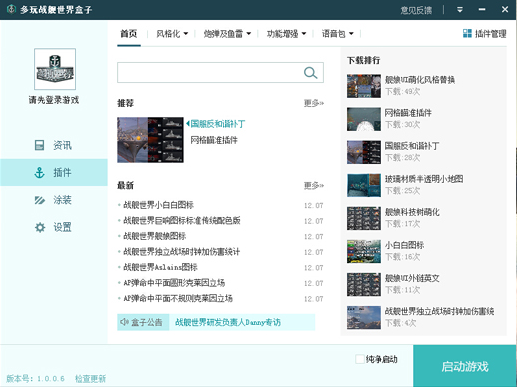Screen dimensions: 517x387
Task: Click the 插件管理 grid icon
Action: coord(467,33)
